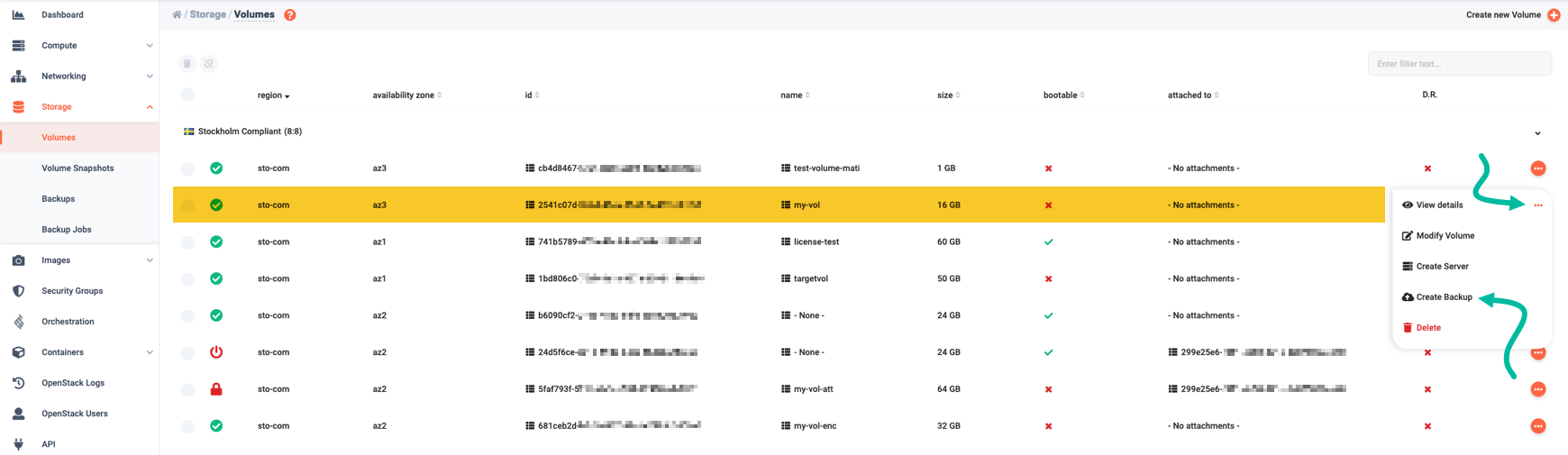Image resolution: width=1568 pixels, height=455 pixels.
Task: Expand the Networking sidebar section
Action: [x=150, y=77]
